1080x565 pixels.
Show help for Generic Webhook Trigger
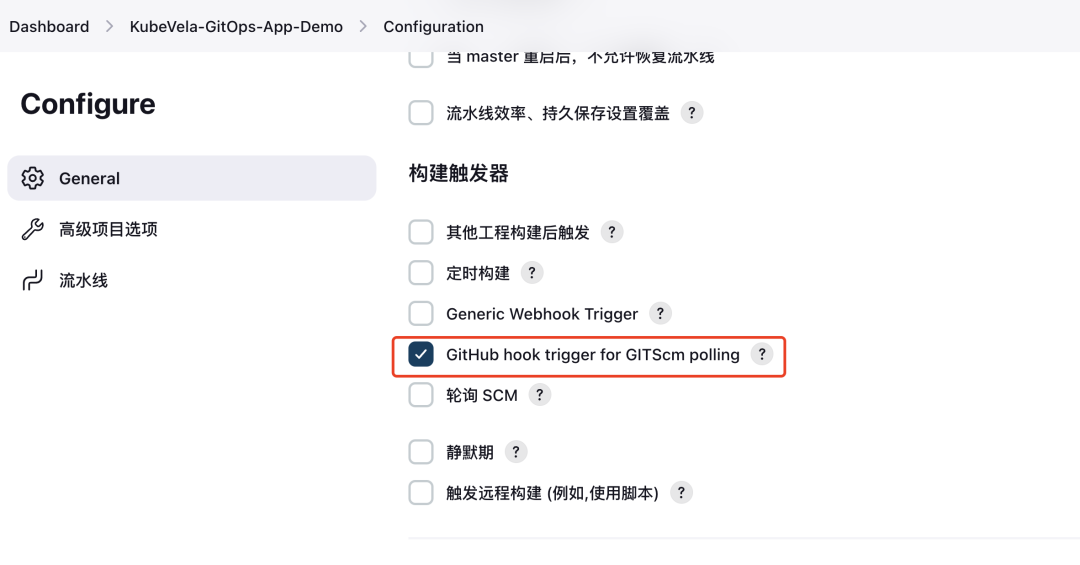coord(660,314)
